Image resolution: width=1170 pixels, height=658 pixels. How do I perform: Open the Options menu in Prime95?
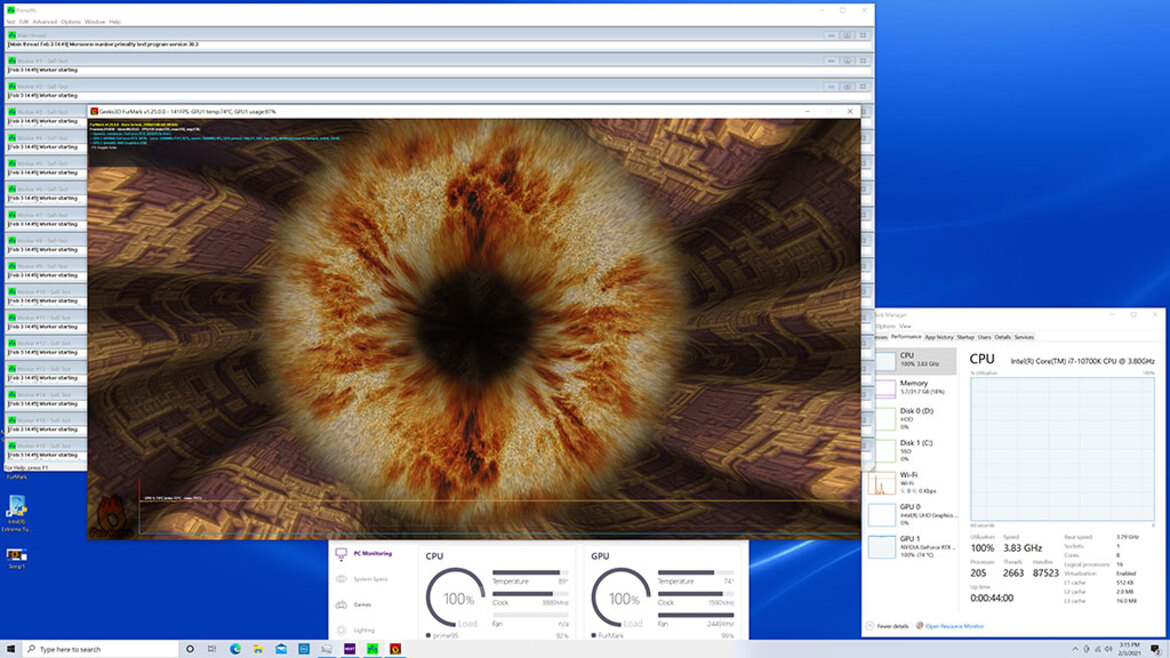click(x=71, y=22)
